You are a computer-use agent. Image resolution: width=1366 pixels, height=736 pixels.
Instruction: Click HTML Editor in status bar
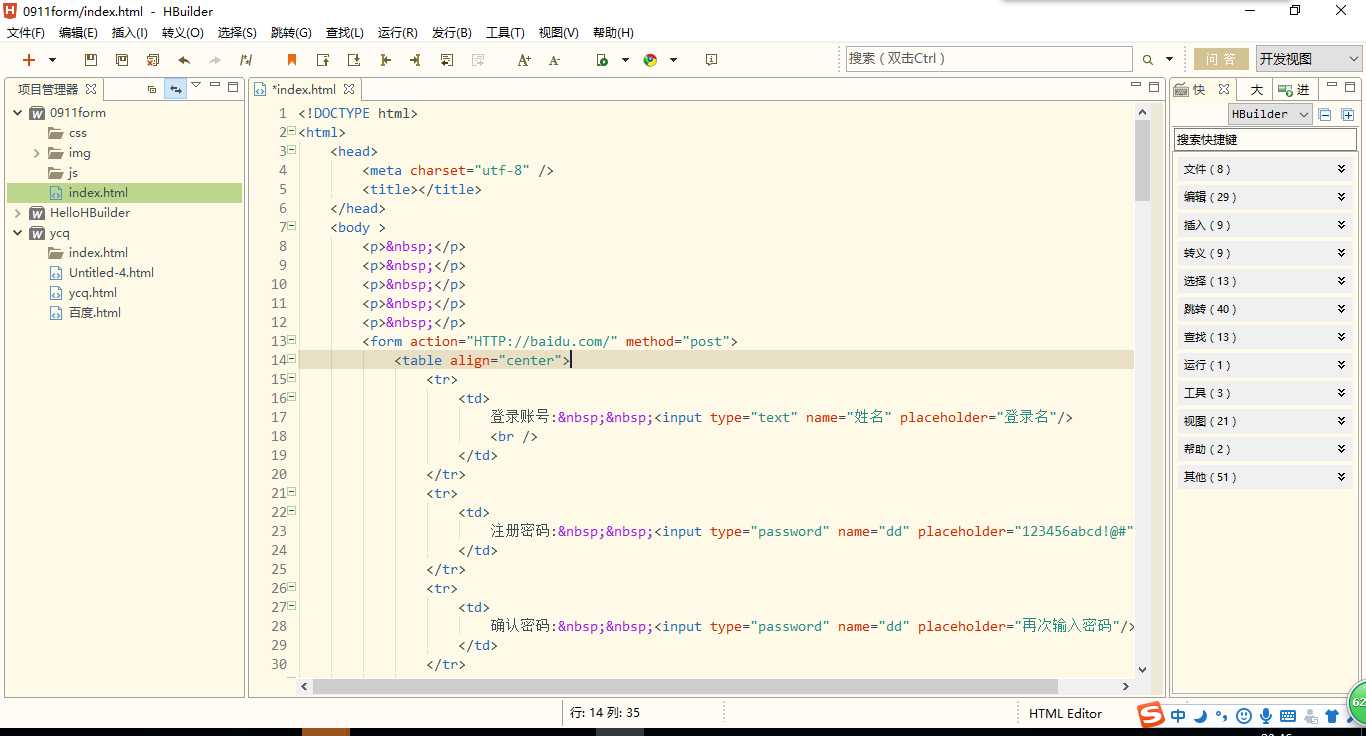[x=1065, y=713]
